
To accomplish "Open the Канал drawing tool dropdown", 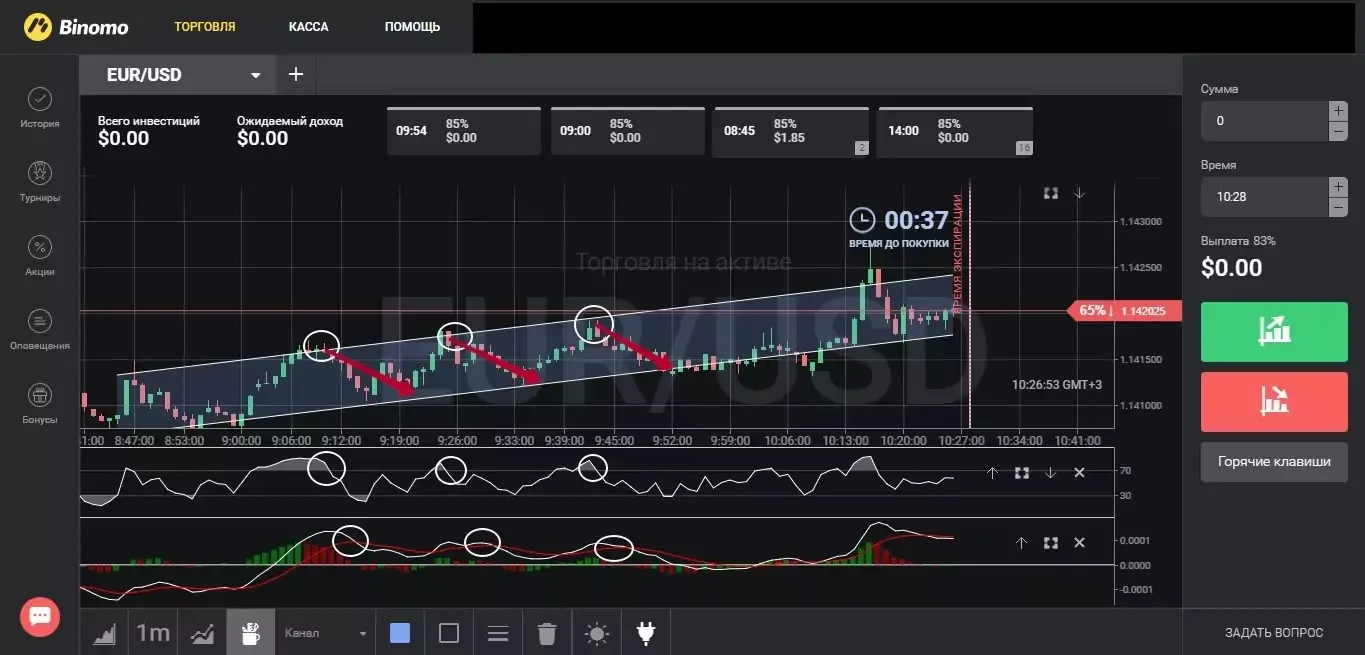I will (325, 633).
